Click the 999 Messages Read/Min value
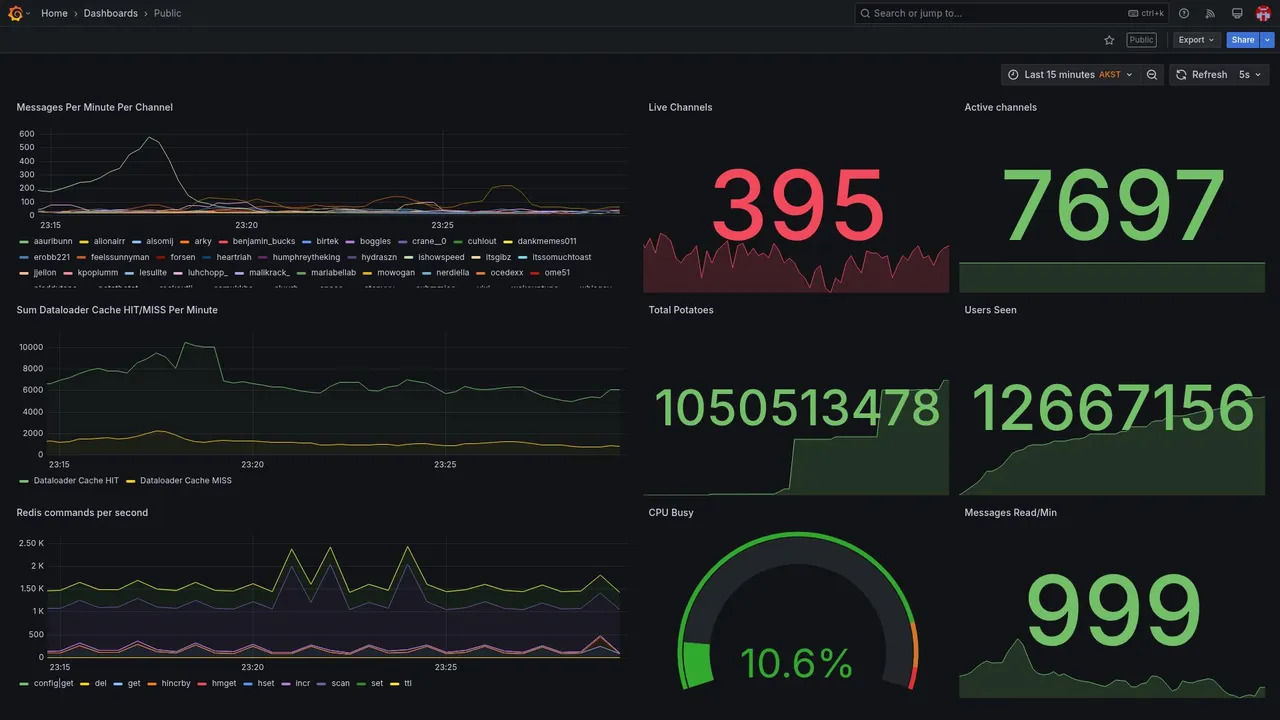The width and height of the screenshot is (1280, 720). click(1114, 610)
